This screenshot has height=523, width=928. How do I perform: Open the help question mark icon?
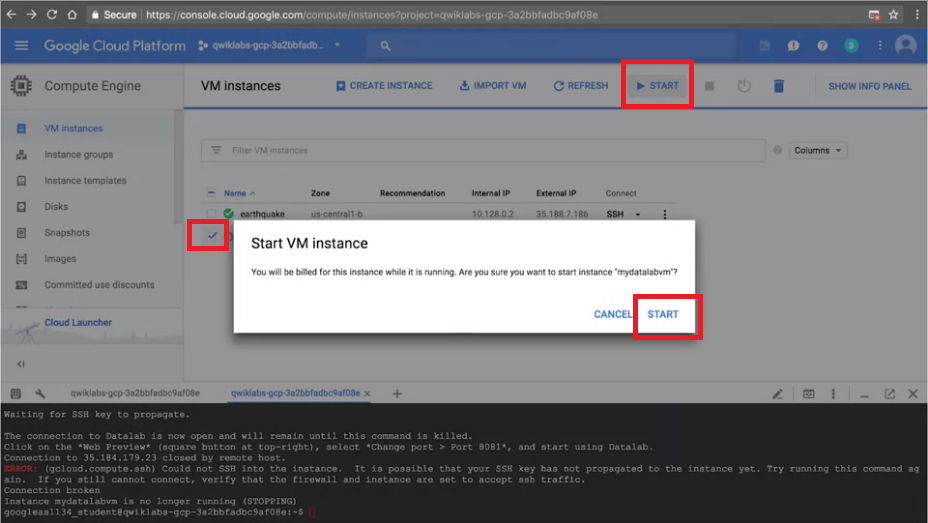(x=822, y=46)
